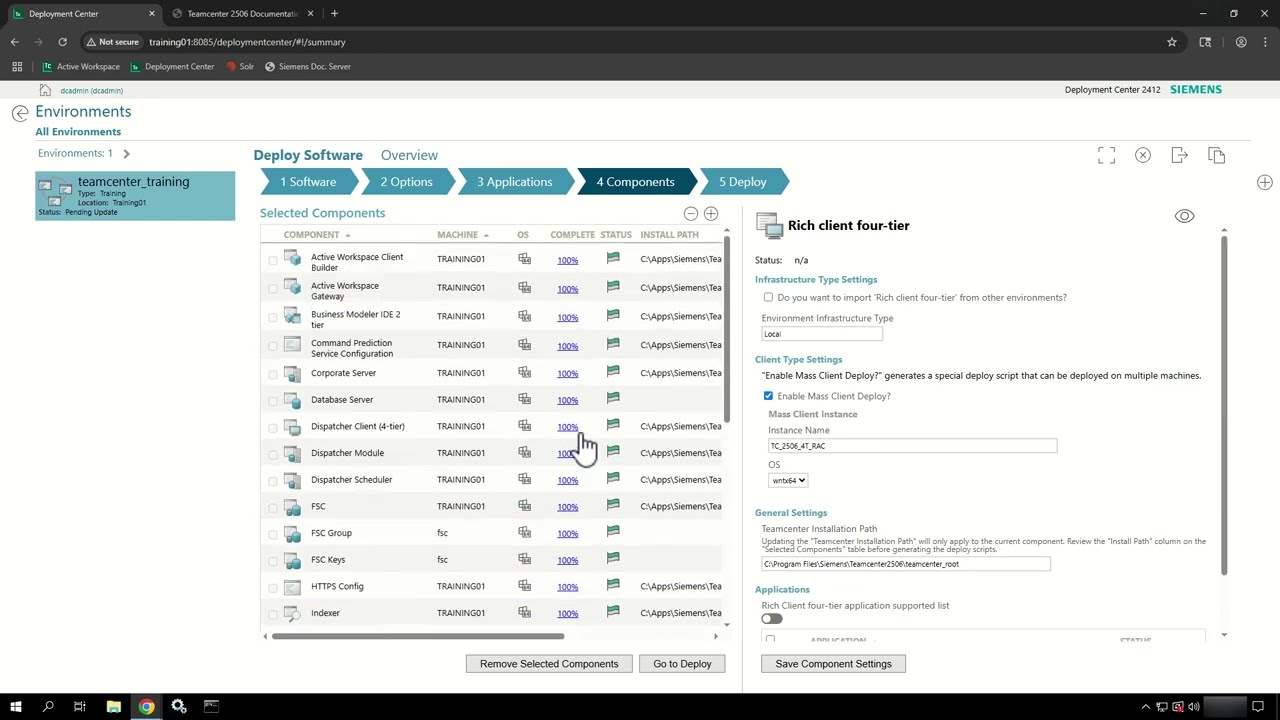Screen dimensions: 1280x720
Task: Open the command prompt taskbar icon
Action: 211,706
